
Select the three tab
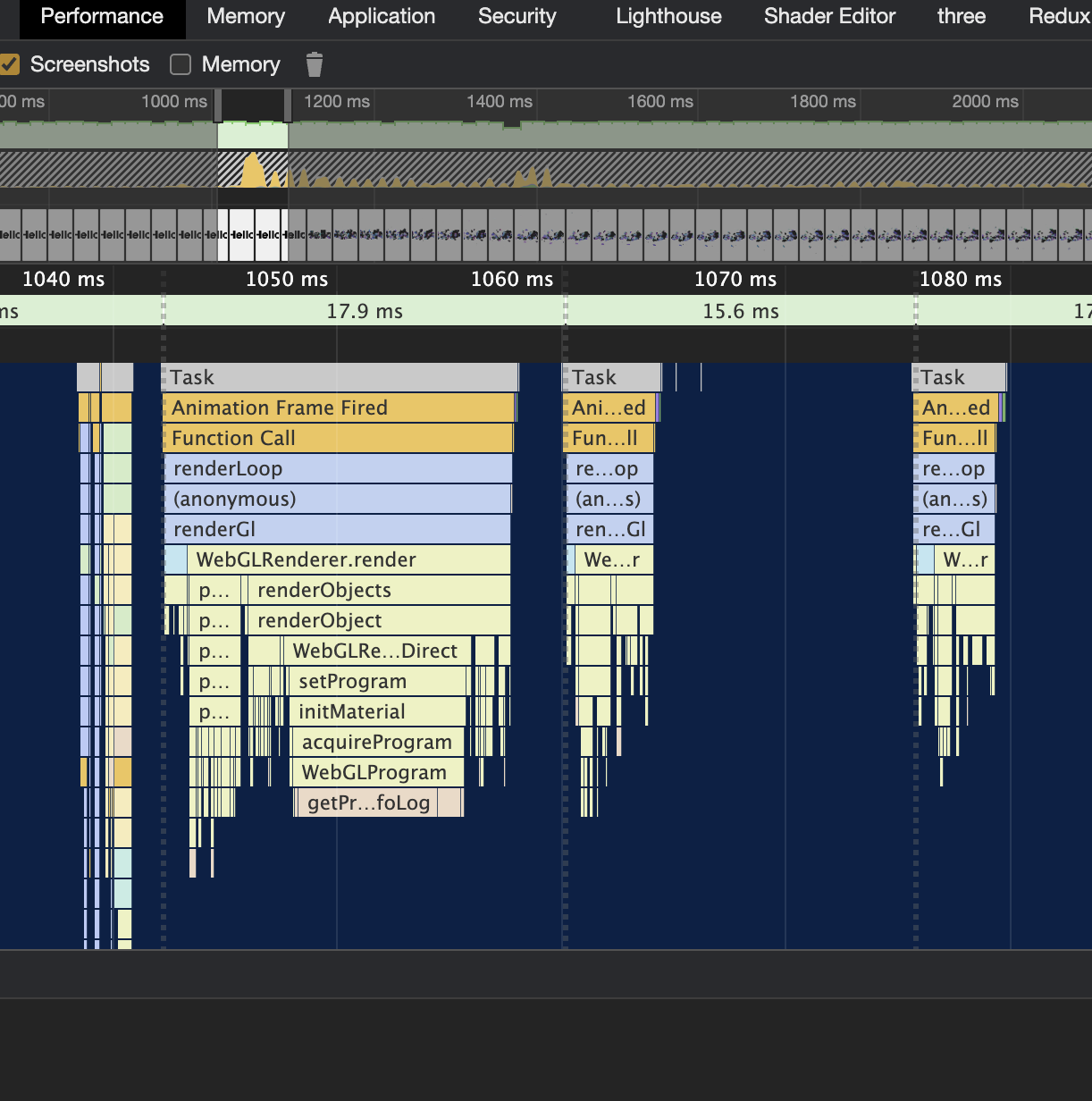click(x=961, y=17)
